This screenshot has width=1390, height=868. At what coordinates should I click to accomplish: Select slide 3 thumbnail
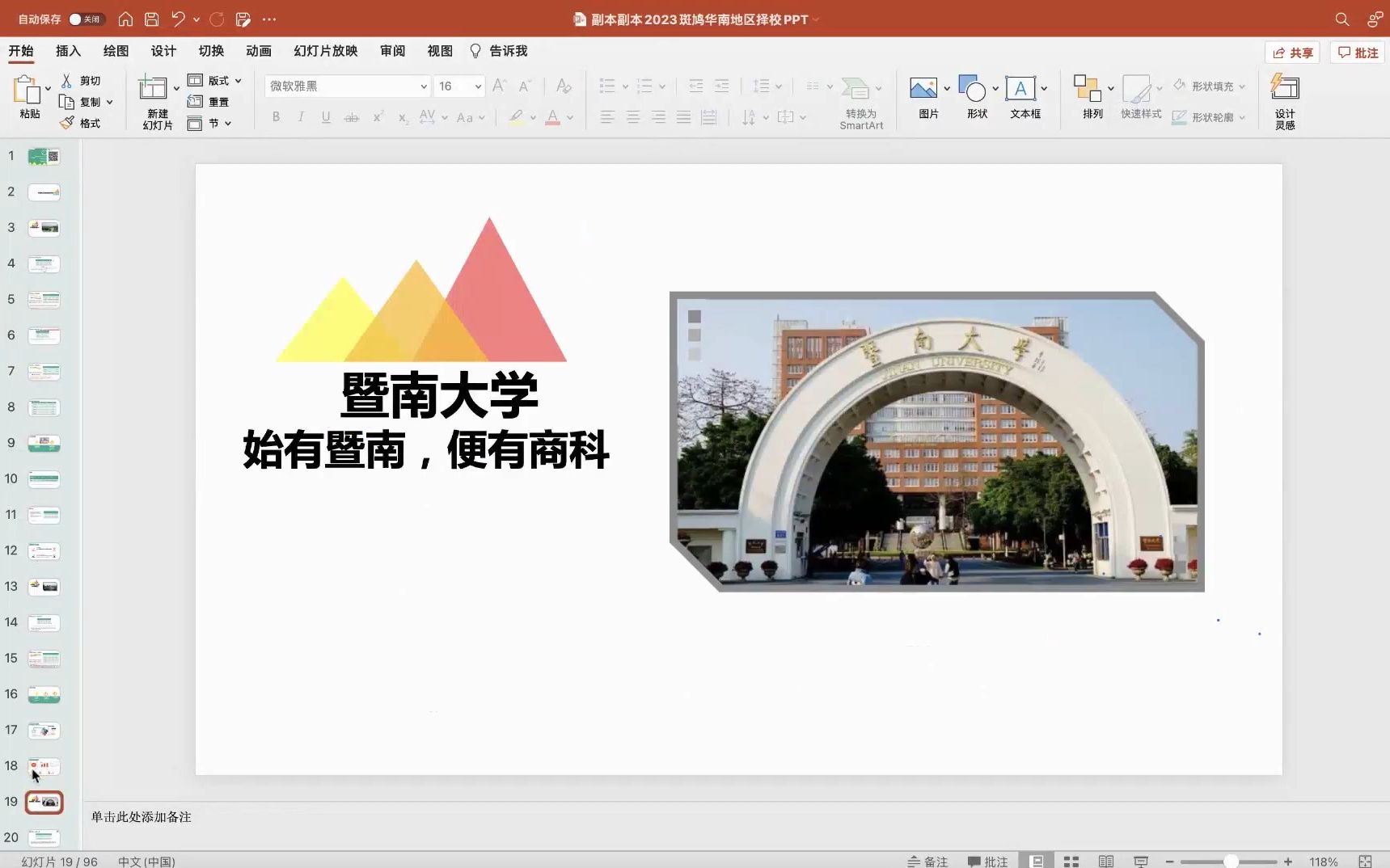click(44, 228)
